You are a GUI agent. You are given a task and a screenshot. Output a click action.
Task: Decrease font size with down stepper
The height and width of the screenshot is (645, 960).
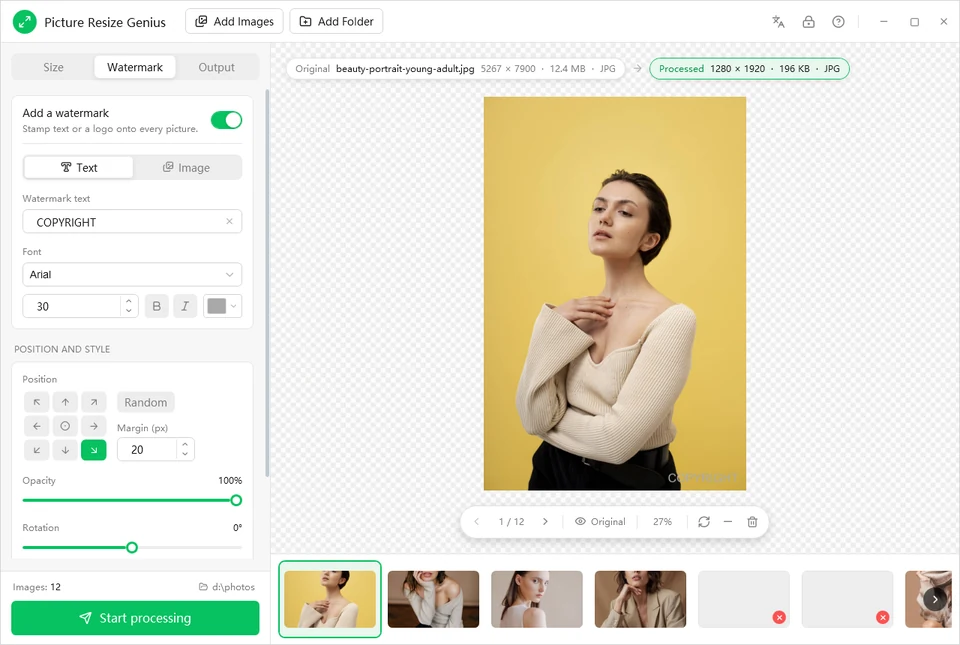(129, 311)
